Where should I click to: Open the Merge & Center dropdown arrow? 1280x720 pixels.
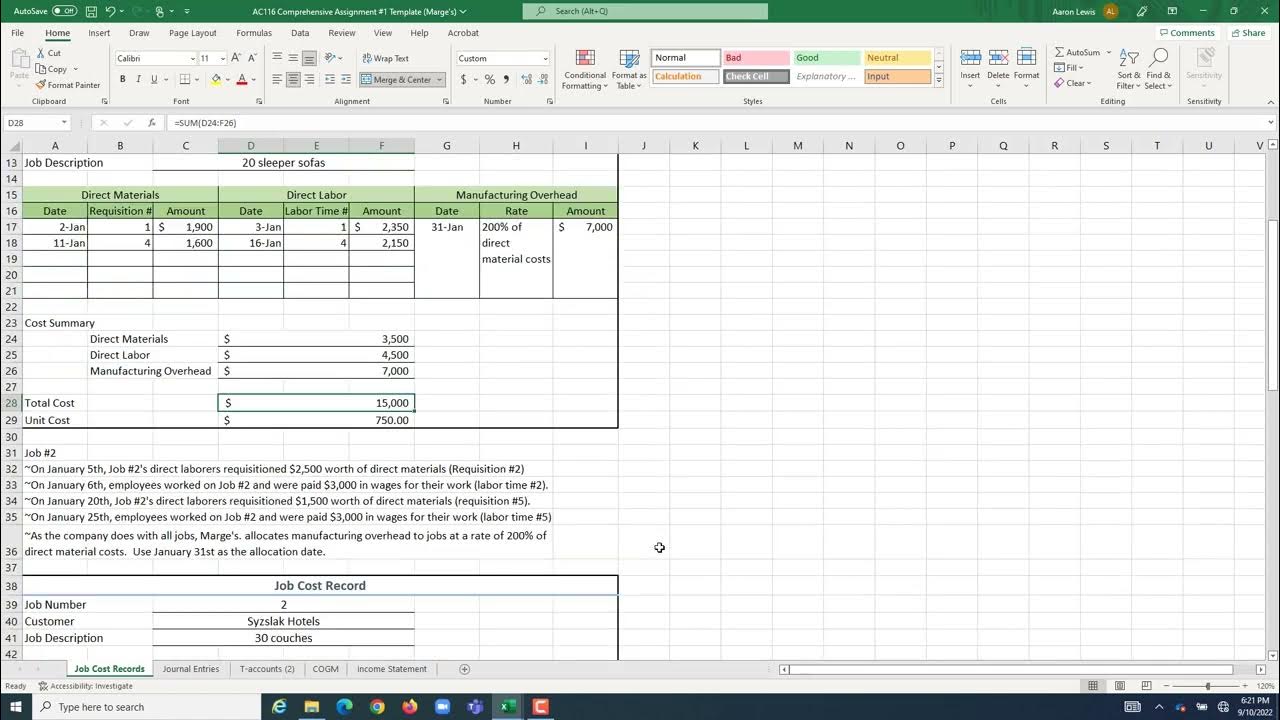[x=439, y=79]
